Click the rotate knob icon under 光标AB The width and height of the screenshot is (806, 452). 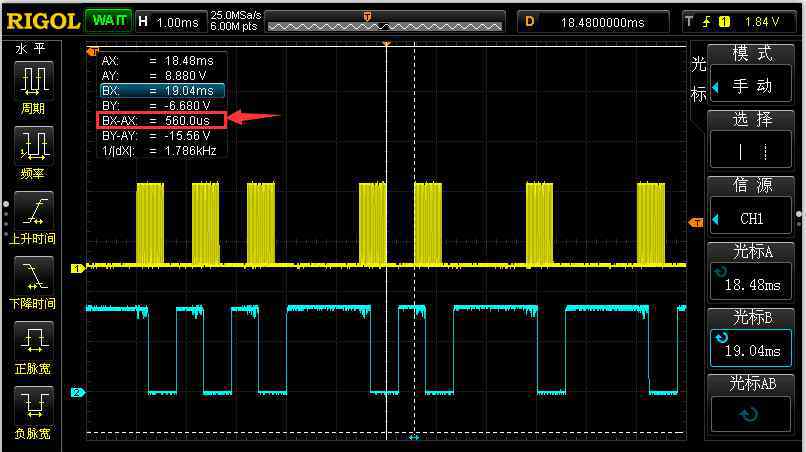(x=748, y=414)
